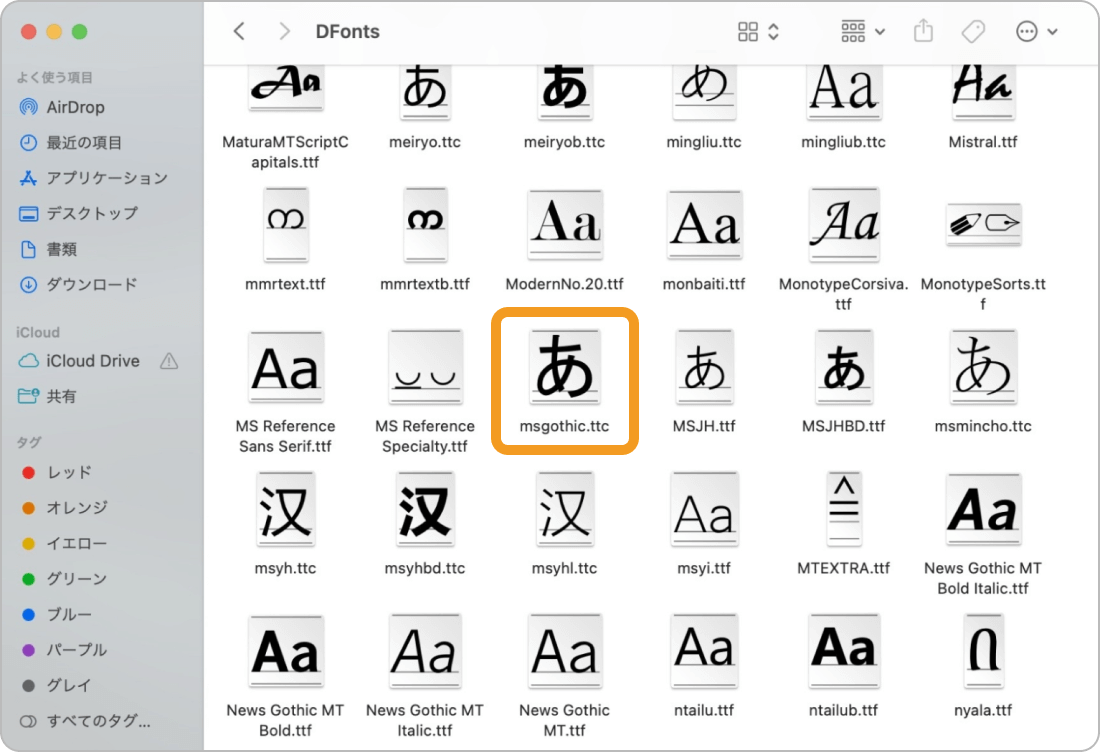Screen dimensions: 1100x752
Task: Select the mmrtextb.ttf file icon
Action: (x=425, y=224)
